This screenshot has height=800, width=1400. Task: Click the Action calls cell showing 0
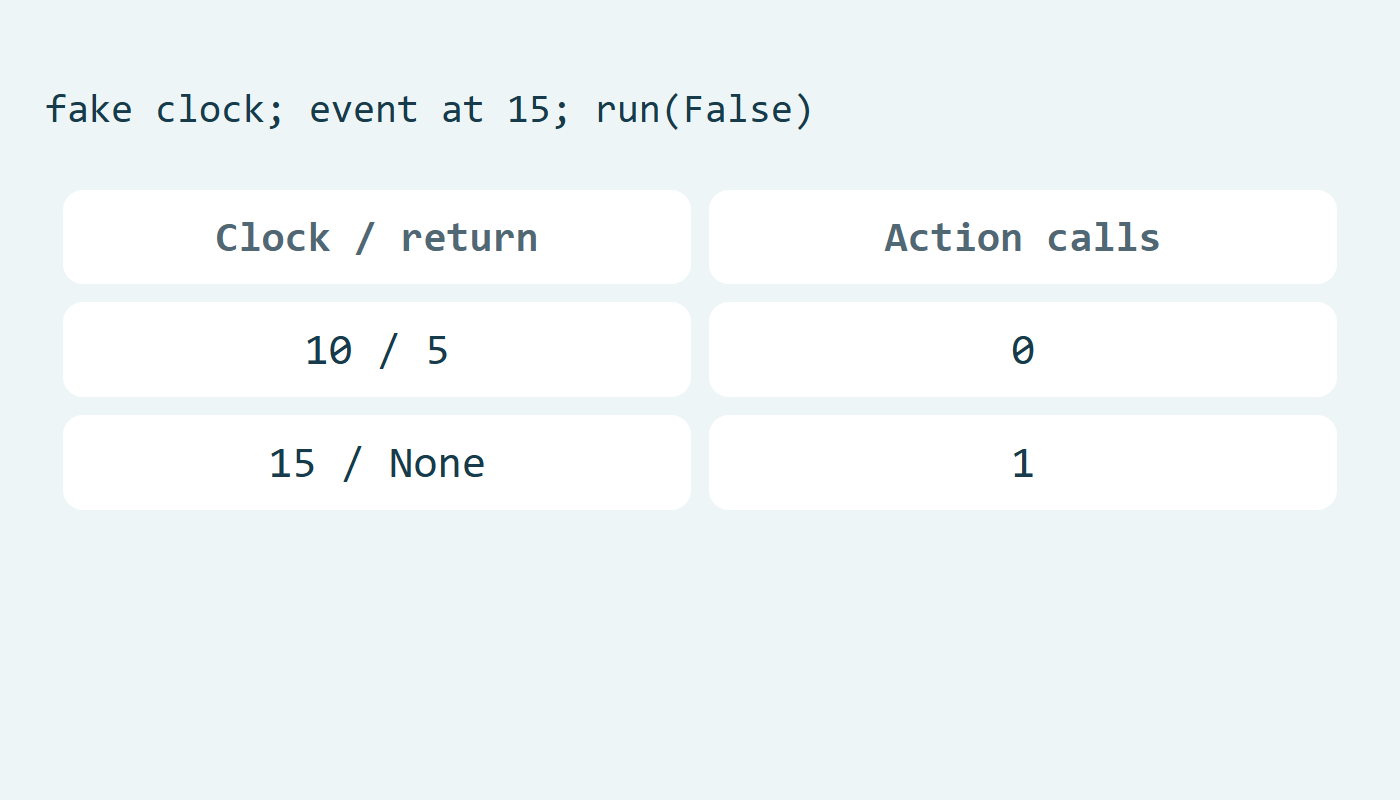click(x=1023, y=350)
